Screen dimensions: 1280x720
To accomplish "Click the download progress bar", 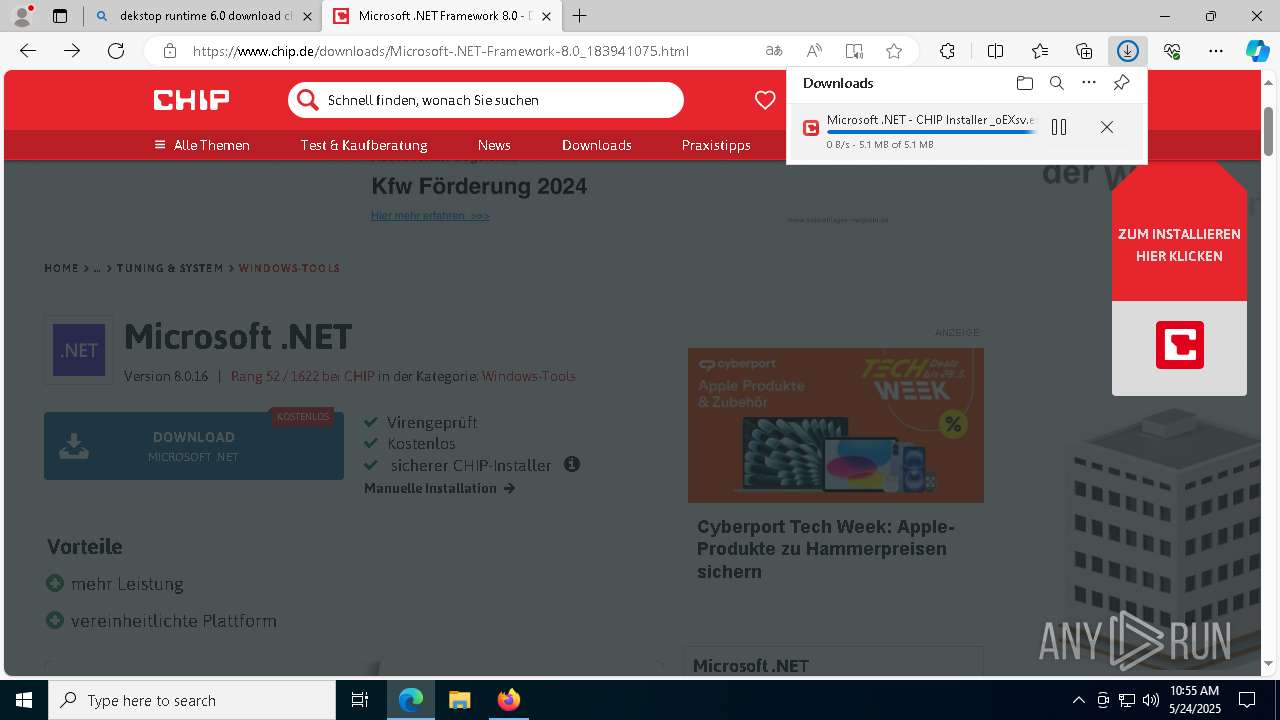I will pyautogui.click(x=932, y=132).
